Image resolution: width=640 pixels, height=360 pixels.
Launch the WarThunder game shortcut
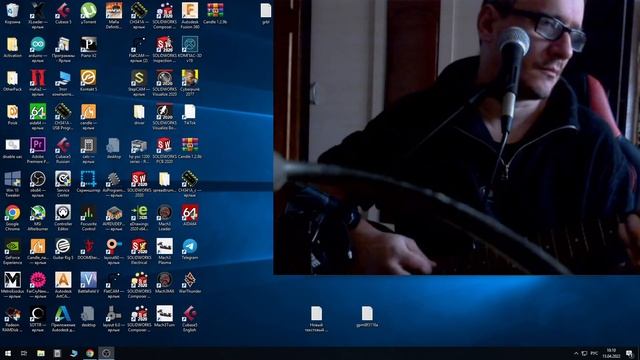pos(190,283)
